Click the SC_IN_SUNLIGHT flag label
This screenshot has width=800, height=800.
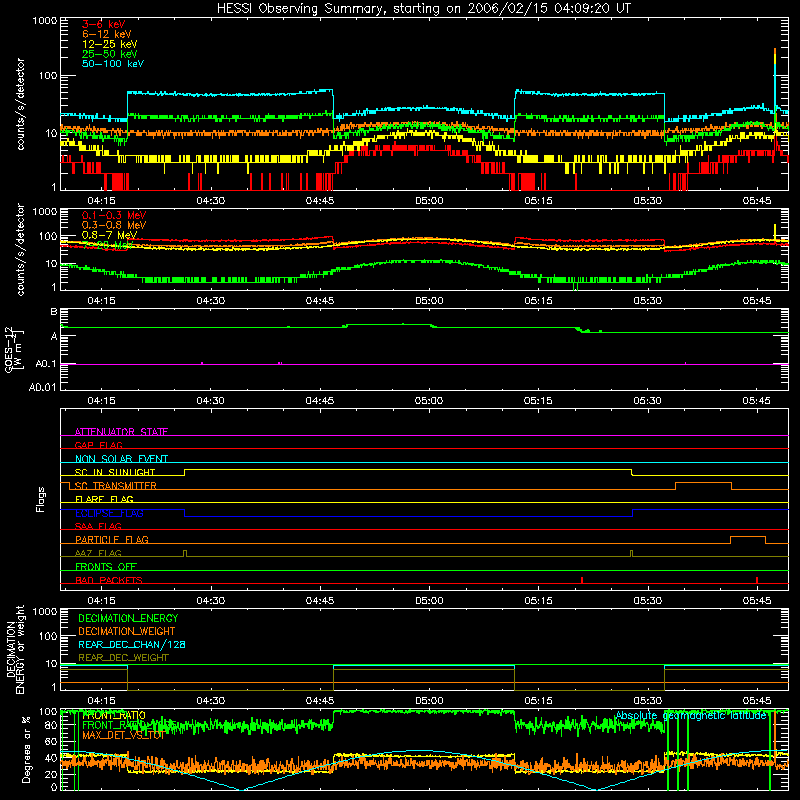point(115,472)
